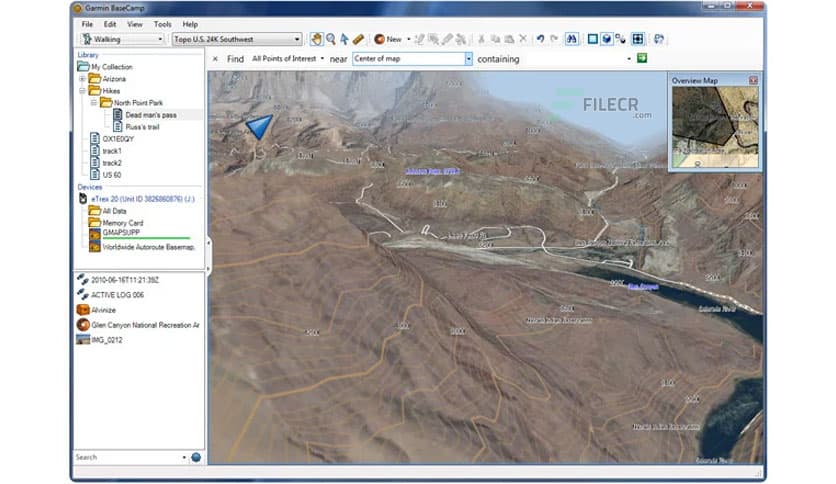Image resolution: width=836 pixels, height=484 pixels.
Task: Close the Overview Map panel
Action: (x=753, y=80)
